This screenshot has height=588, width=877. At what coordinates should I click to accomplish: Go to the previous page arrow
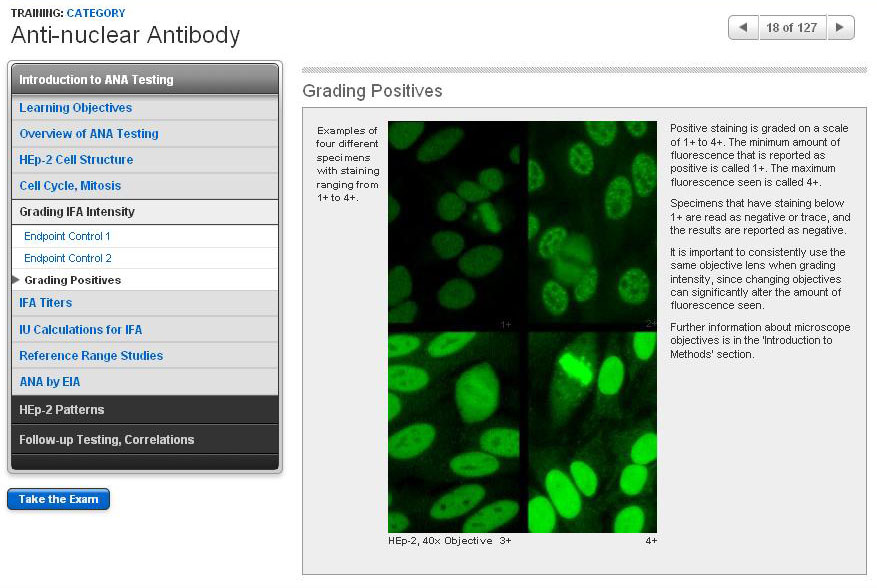point(743,28)
